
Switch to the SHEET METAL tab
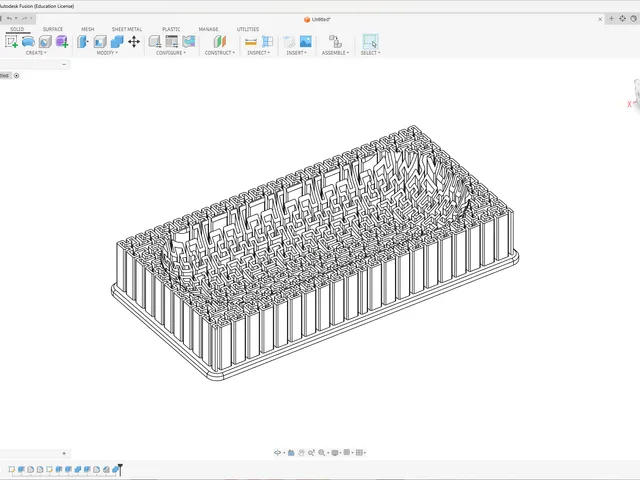click(x=127, y=29)
